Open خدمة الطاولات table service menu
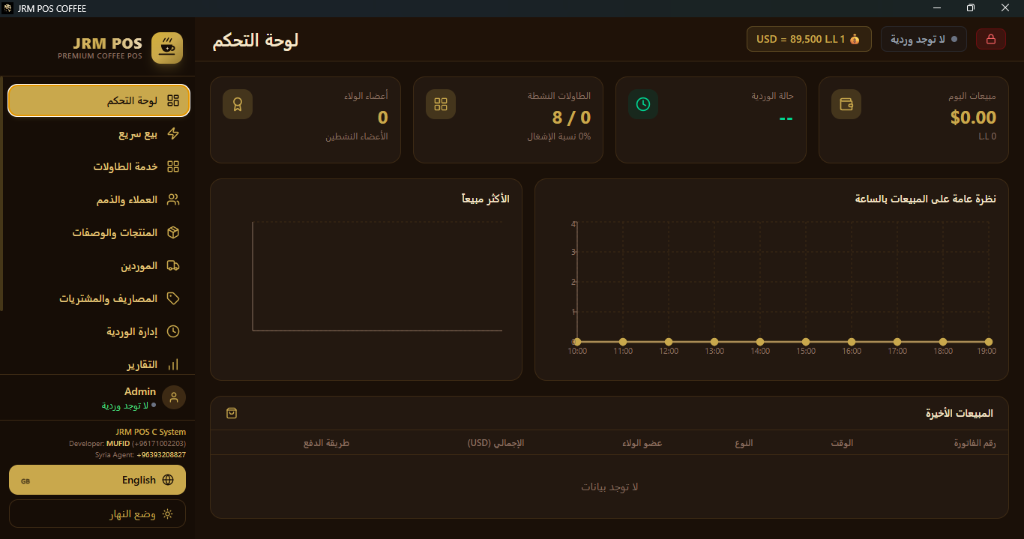 click(99, 167)
